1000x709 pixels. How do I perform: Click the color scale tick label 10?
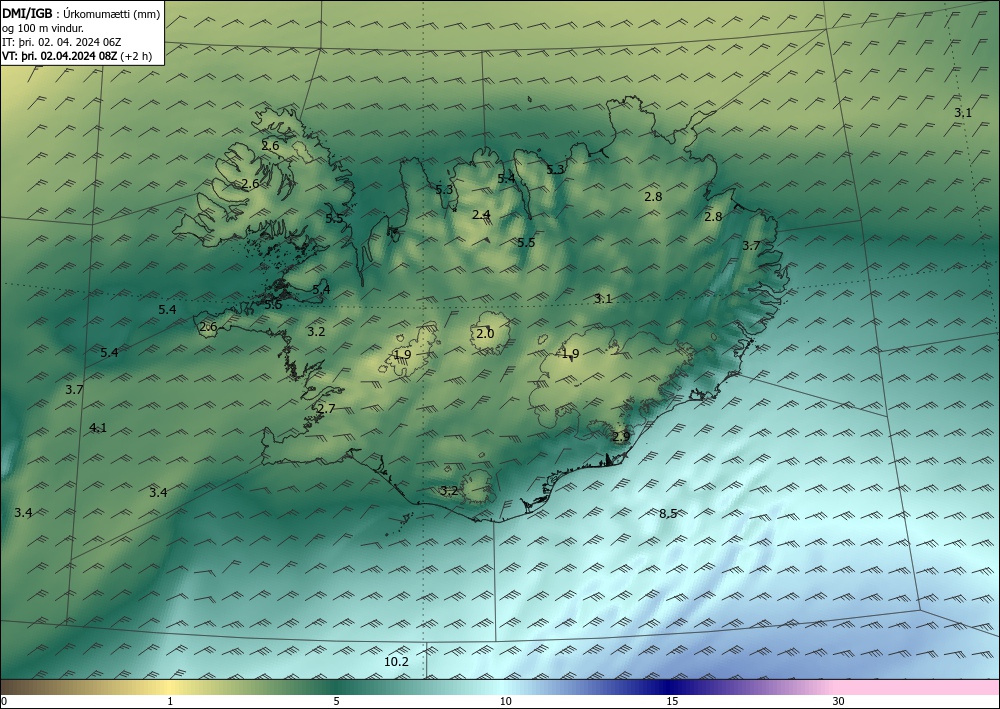click(x=505, y=701)
